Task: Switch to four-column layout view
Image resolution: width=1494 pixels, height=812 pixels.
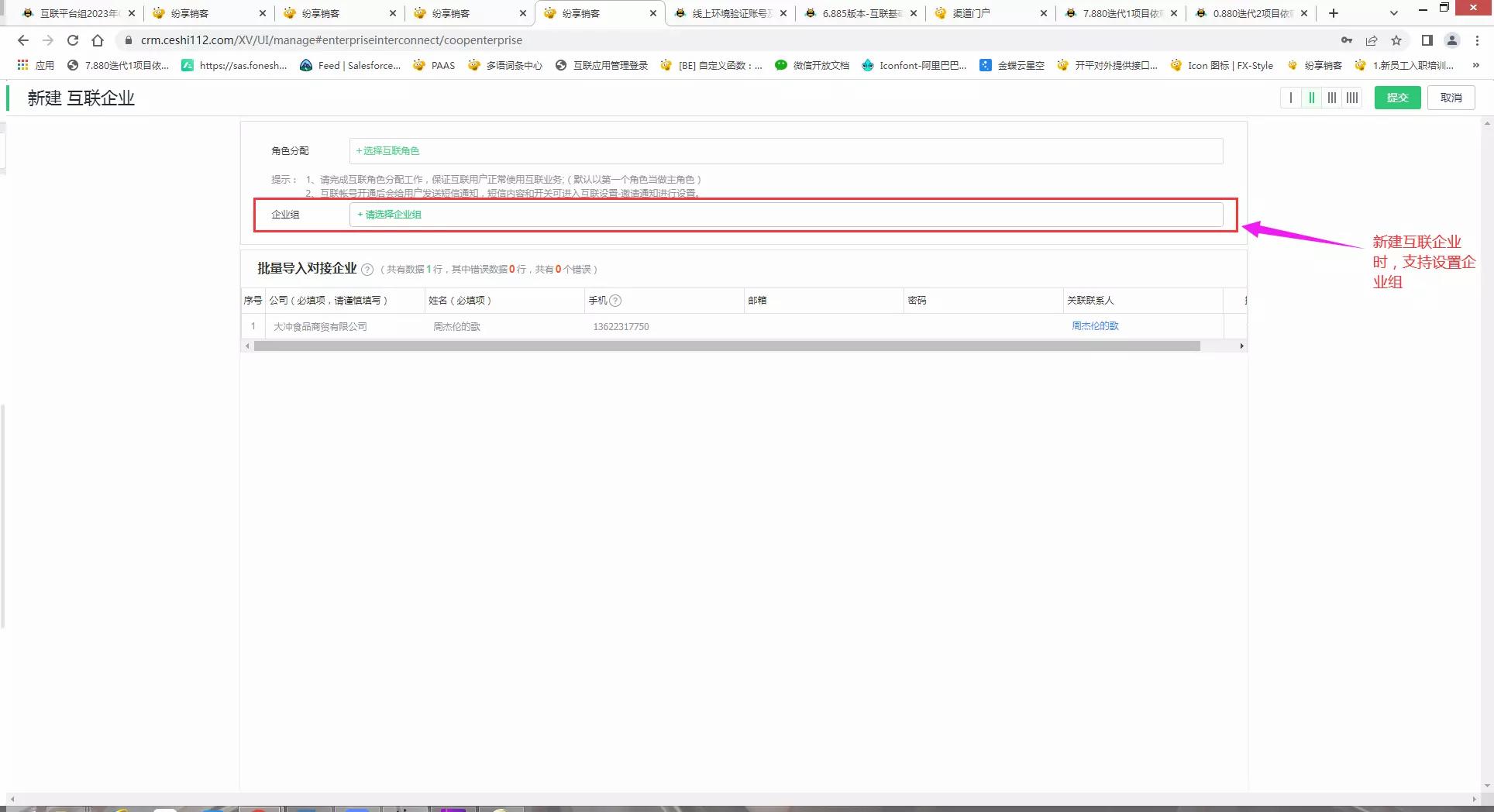Action: (1353, 98)
